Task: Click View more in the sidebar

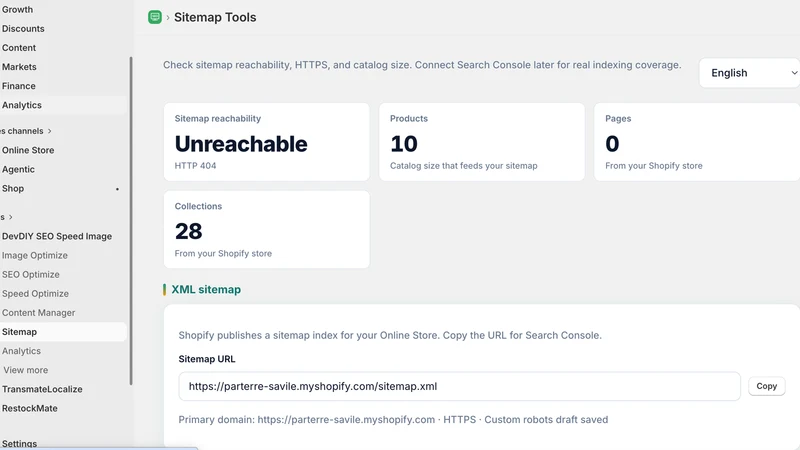Action: (26, 370)
